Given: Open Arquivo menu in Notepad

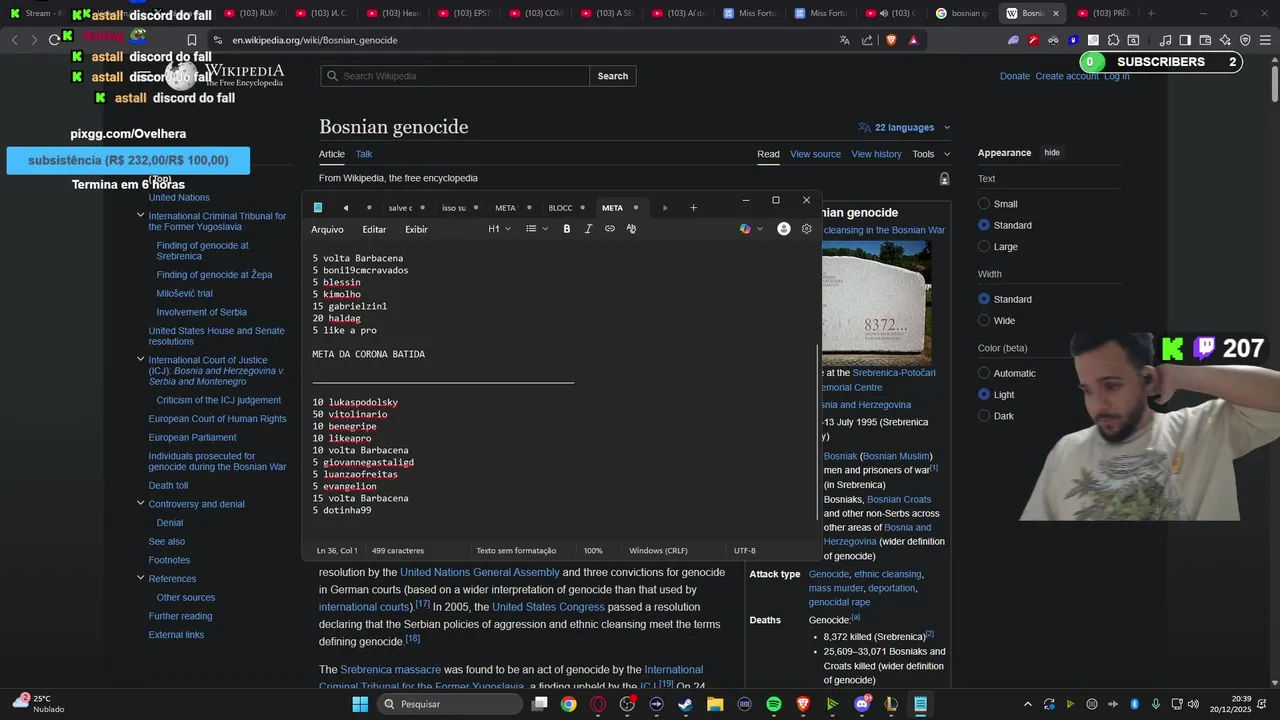Looking at the screenshot, I should click(x=327, y=229).
